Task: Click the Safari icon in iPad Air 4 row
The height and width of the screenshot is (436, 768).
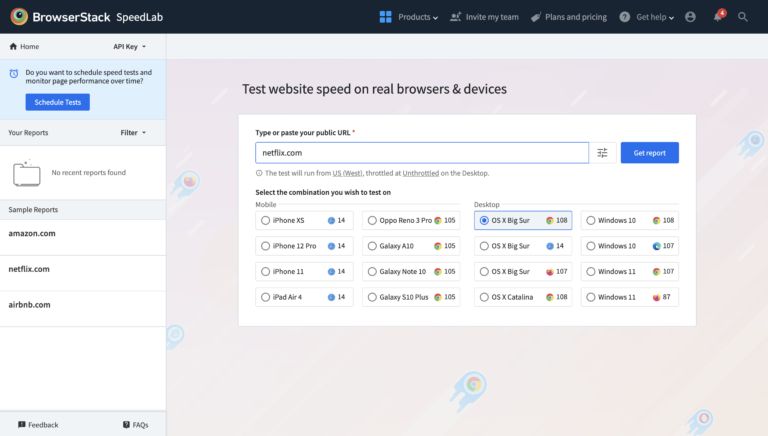Action: pos(331,297)
